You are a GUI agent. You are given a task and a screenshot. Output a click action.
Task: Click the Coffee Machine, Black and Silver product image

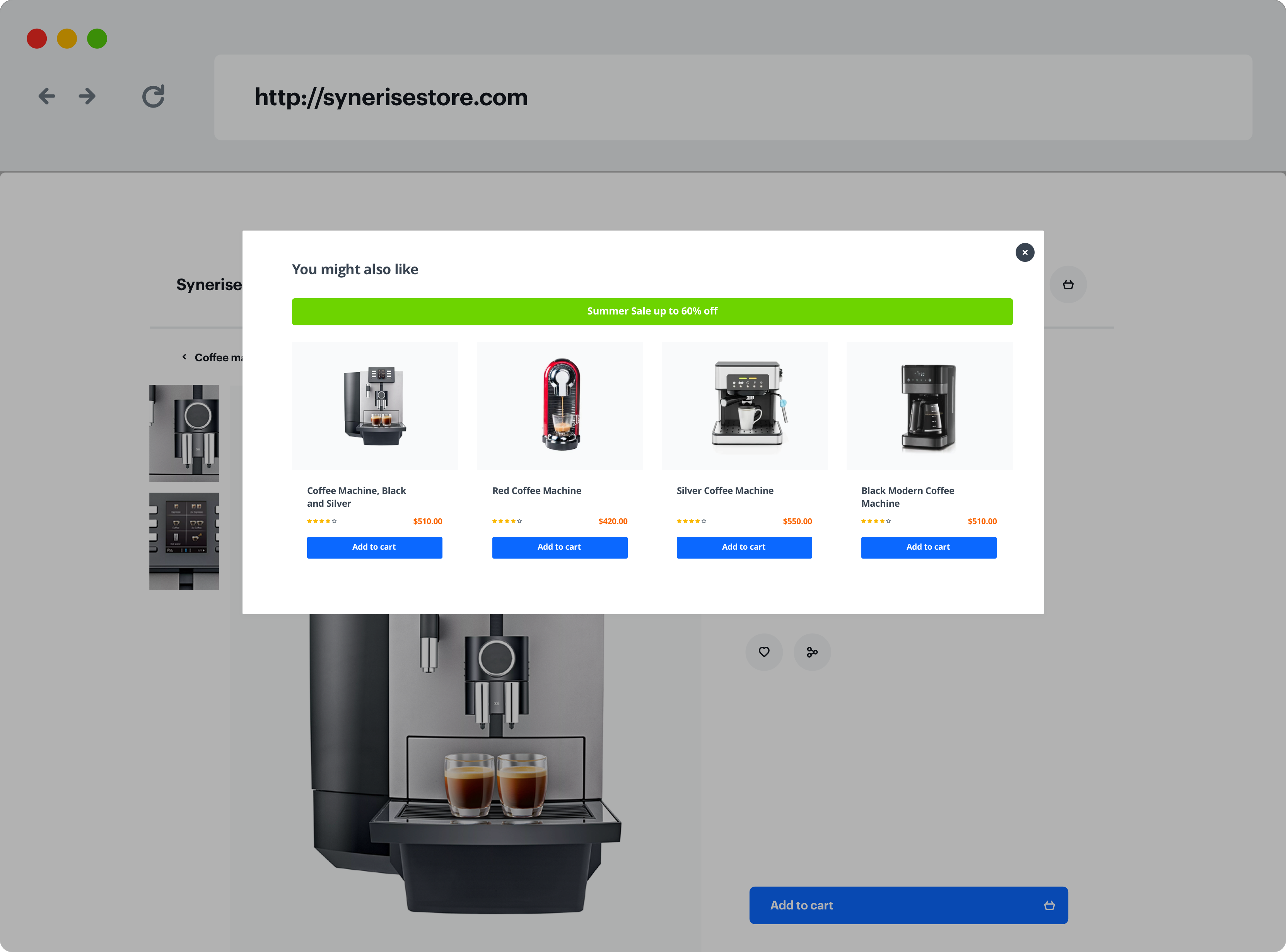tap(374, 406)
